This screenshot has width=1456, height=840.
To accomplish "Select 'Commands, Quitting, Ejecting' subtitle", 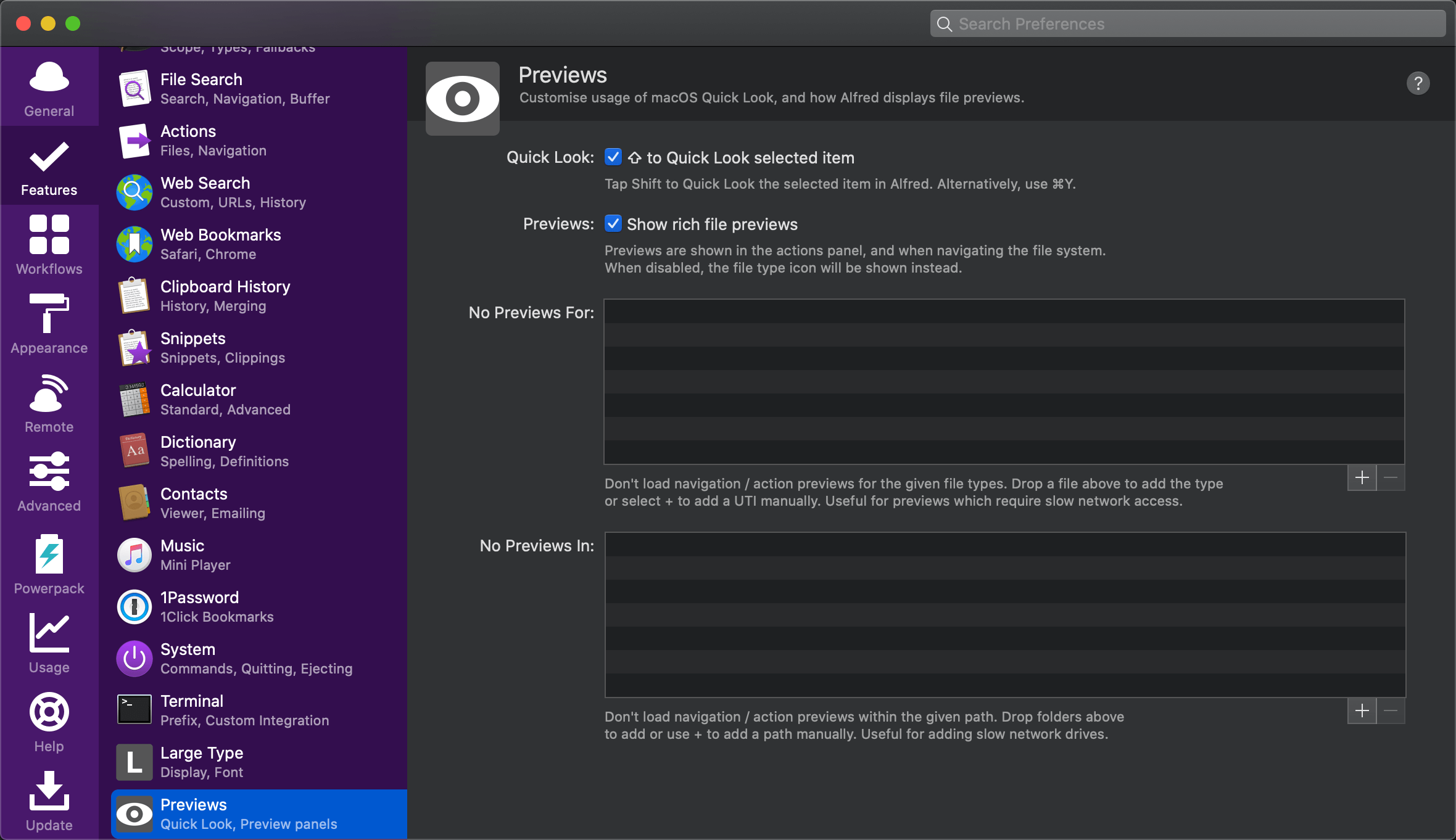I will click(x=257, y=669).
